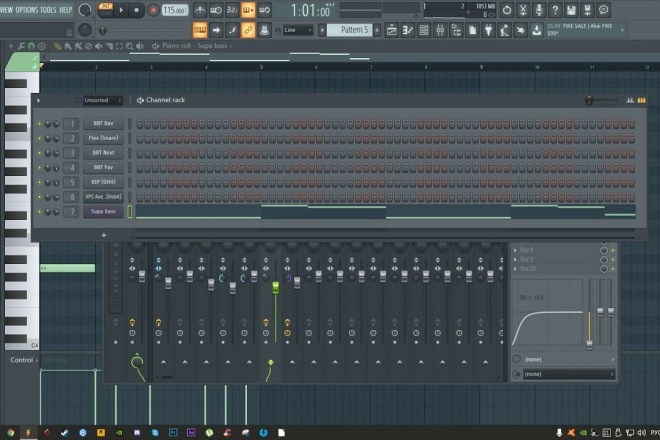Click the one-click audio recording microphone icon
This screenshot has width=660, height=440.
click(539, 10)
